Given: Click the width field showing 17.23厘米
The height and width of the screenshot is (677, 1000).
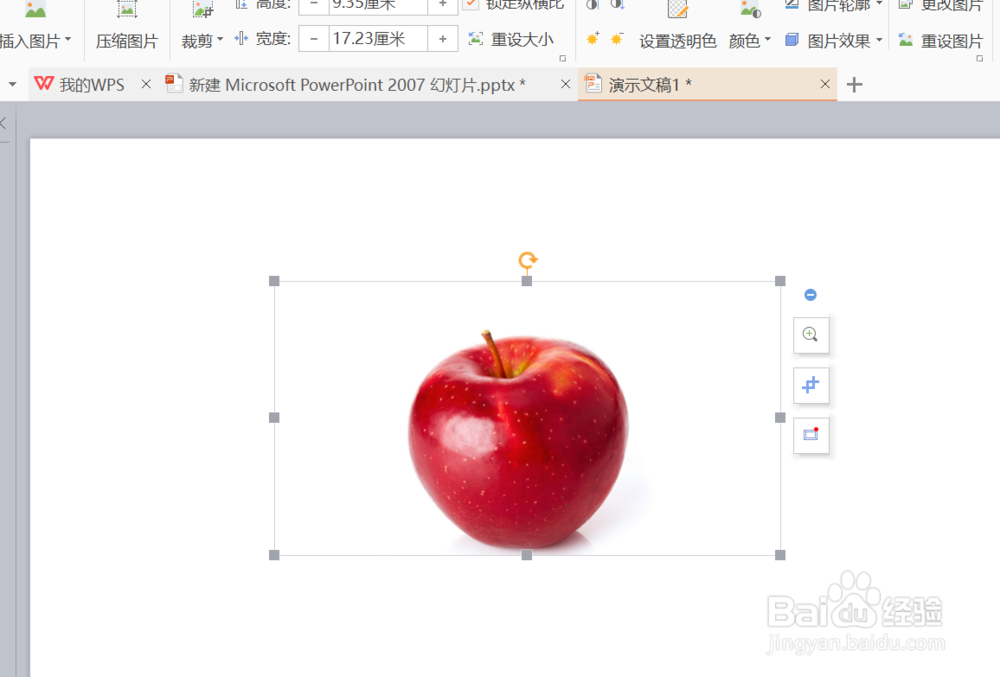Looking at the screenshot, I should click(x=378, y=39).
